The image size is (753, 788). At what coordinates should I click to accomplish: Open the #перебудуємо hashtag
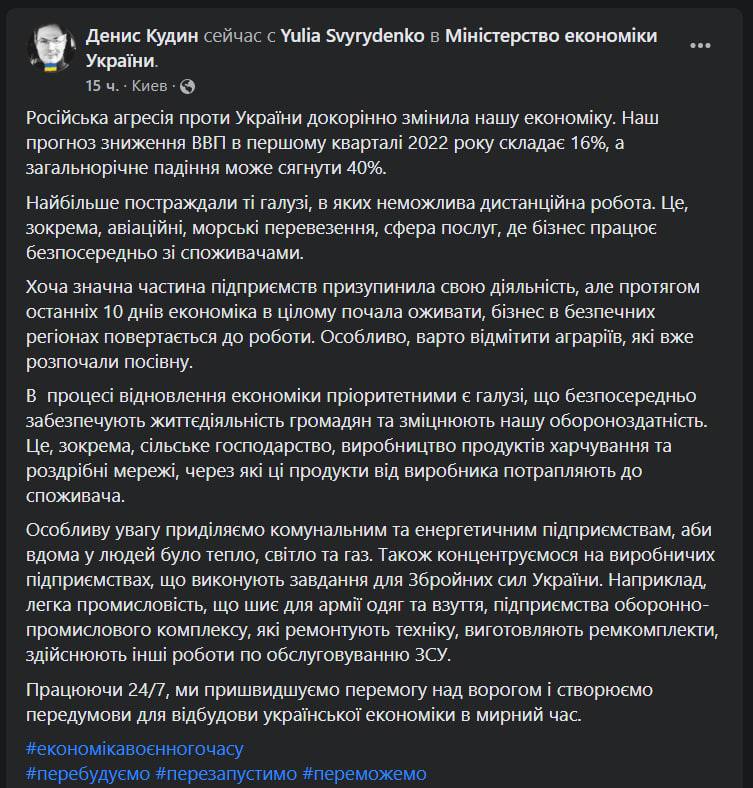click(x=88, y=773)
